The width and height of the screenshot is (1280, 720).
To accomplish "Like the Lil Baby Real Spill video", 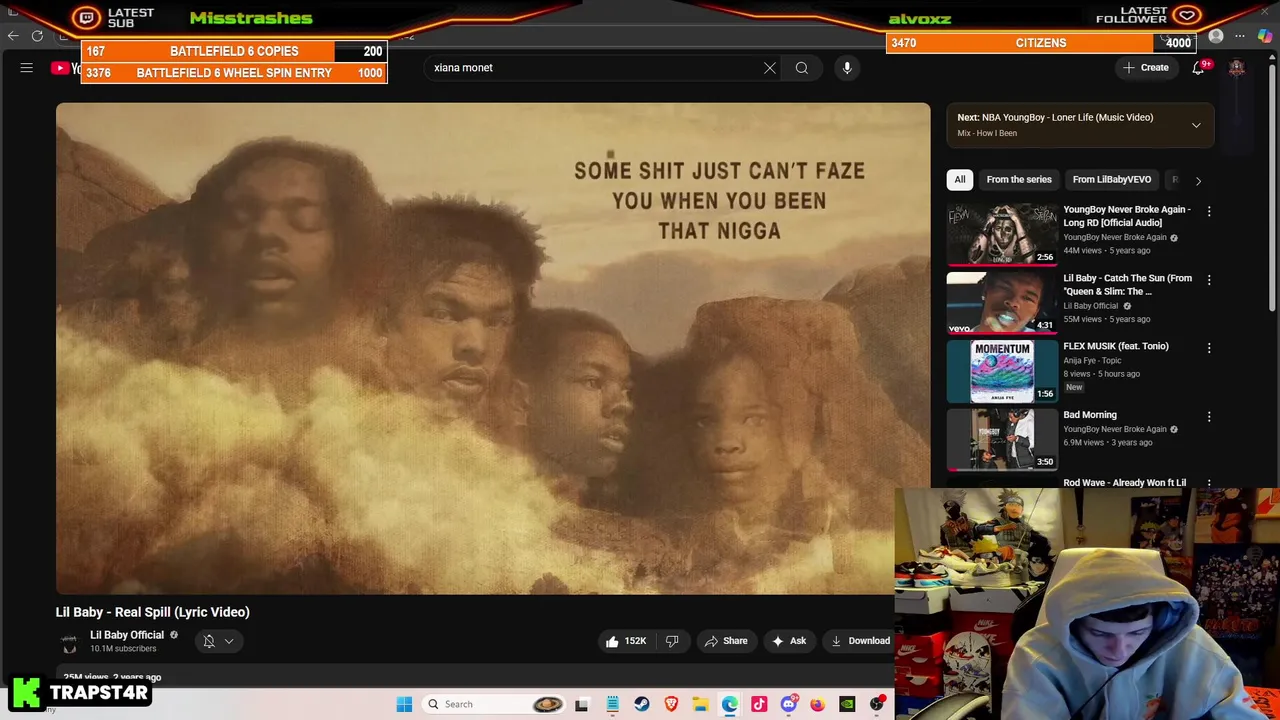I will (625, 641).
